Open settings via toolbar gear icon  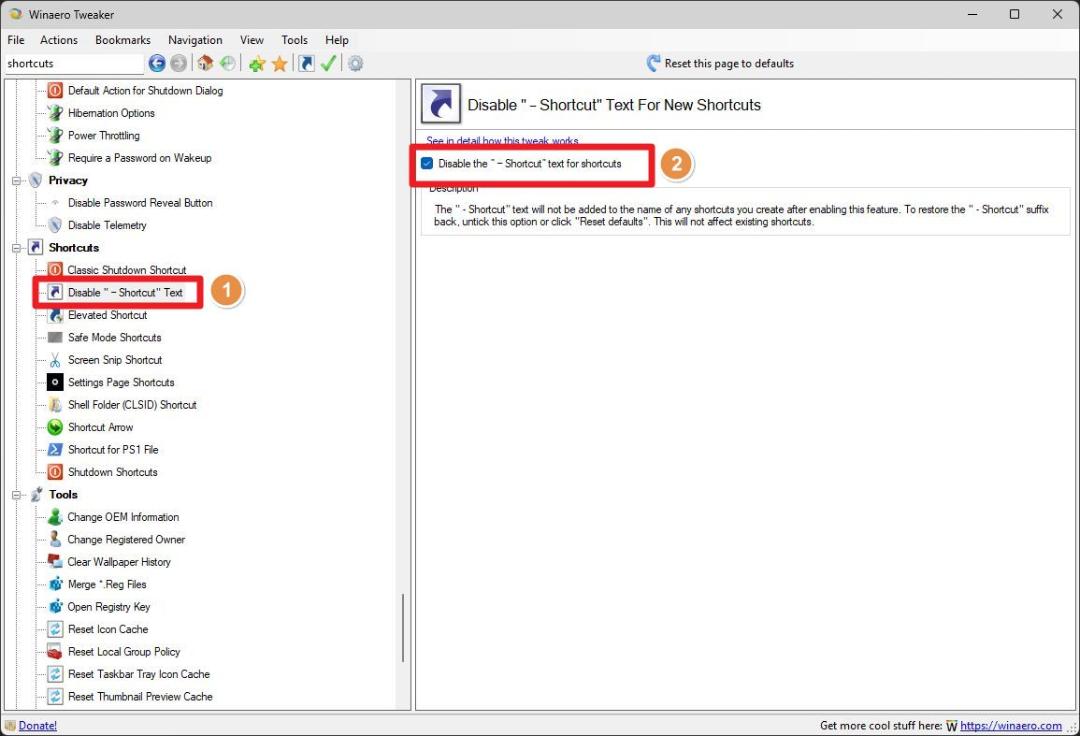(x=355, y=63)
